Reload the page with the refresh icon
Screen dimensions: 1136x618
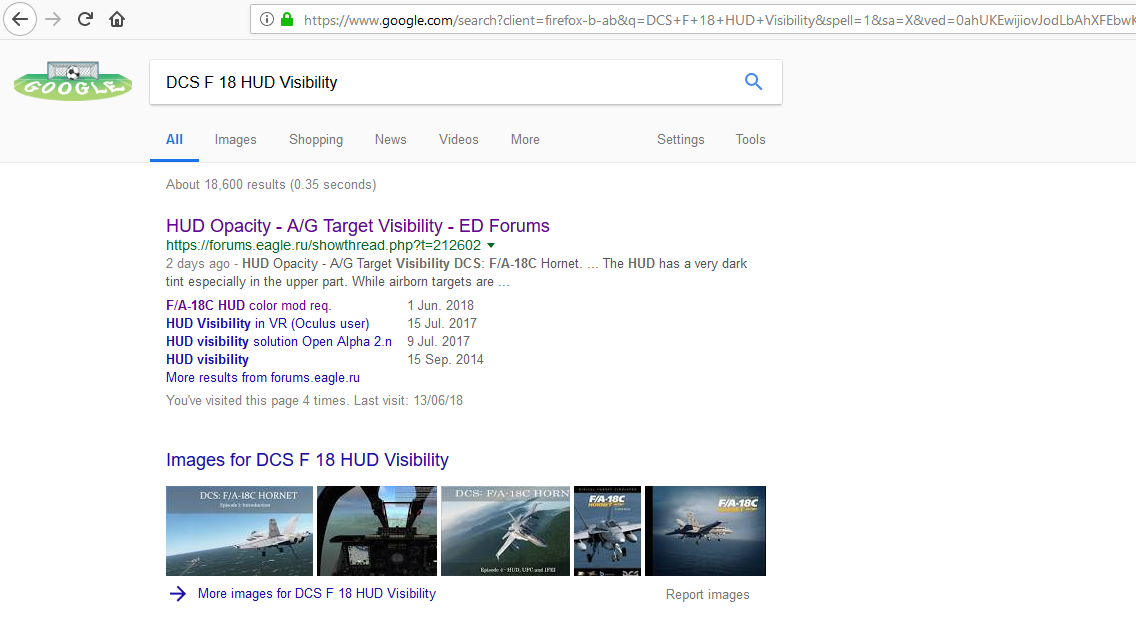tap(85, 19)
